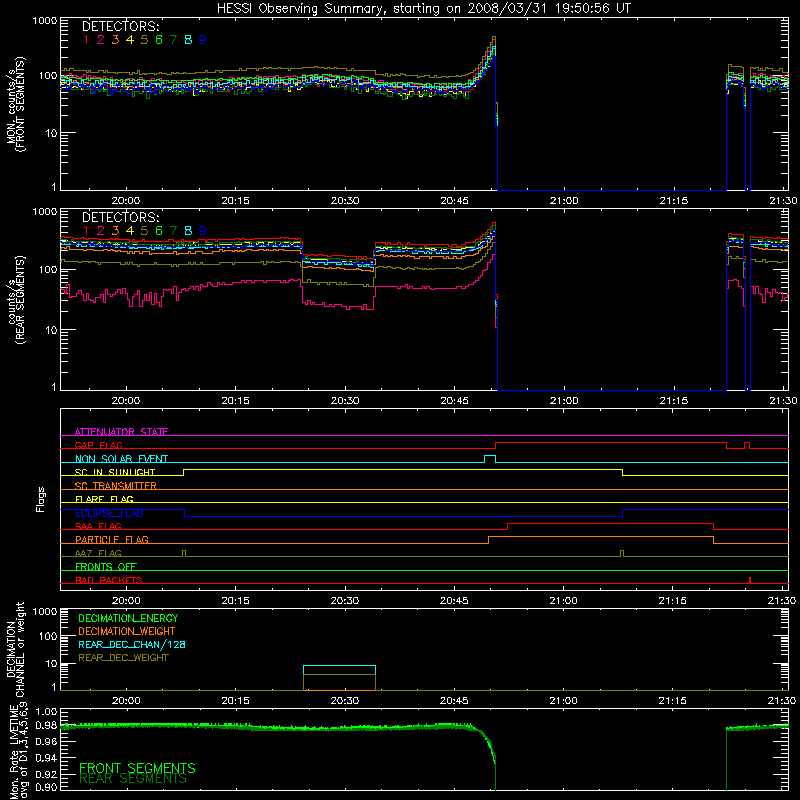Click 'DETECTORS:' label in front segments plot
The height and width of the screenshot is (800, 800).
tap(120, 26)
